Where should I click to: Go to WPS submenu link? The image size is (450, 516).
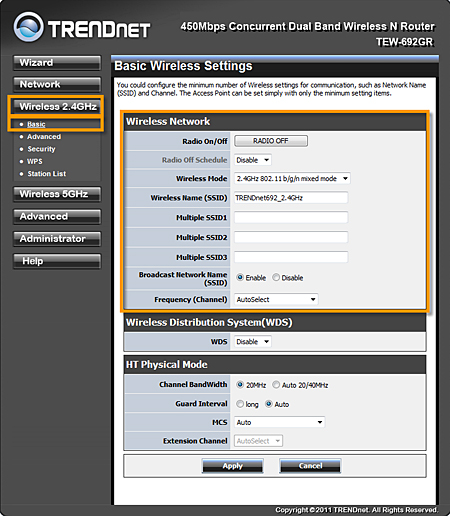pos(35,161)
